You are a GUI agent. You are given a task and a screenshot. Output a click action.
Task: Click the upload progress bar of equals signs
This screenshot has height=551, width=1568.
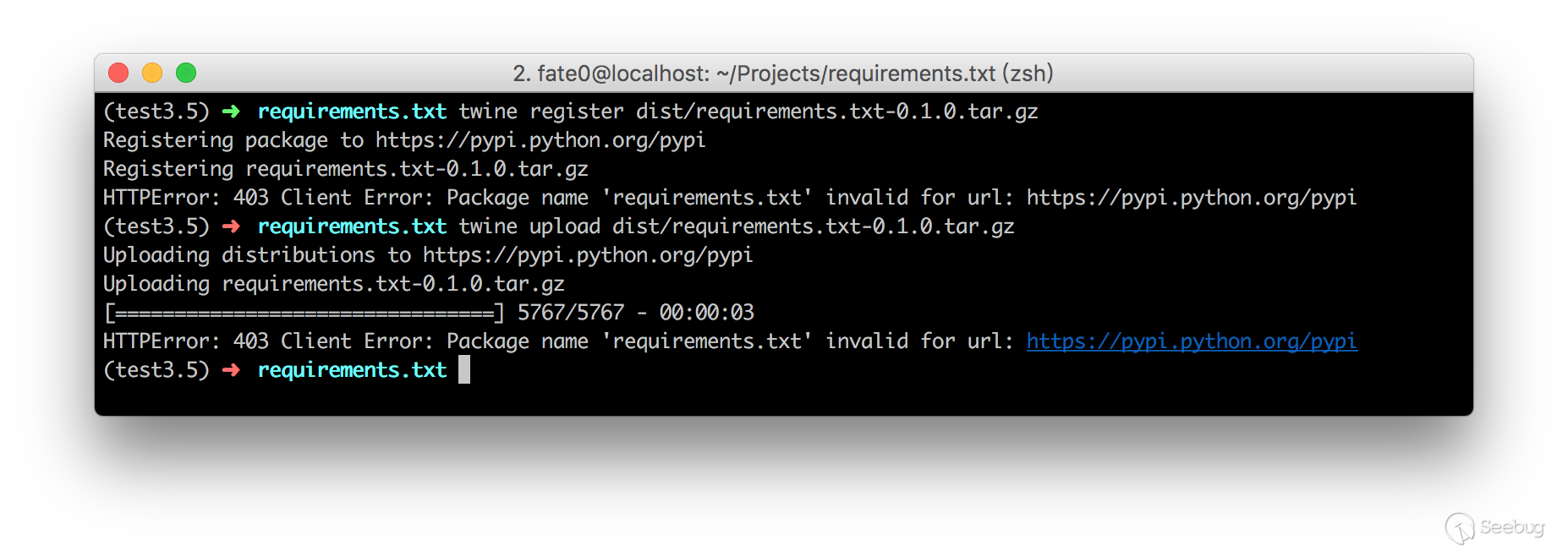coord(304,314)
